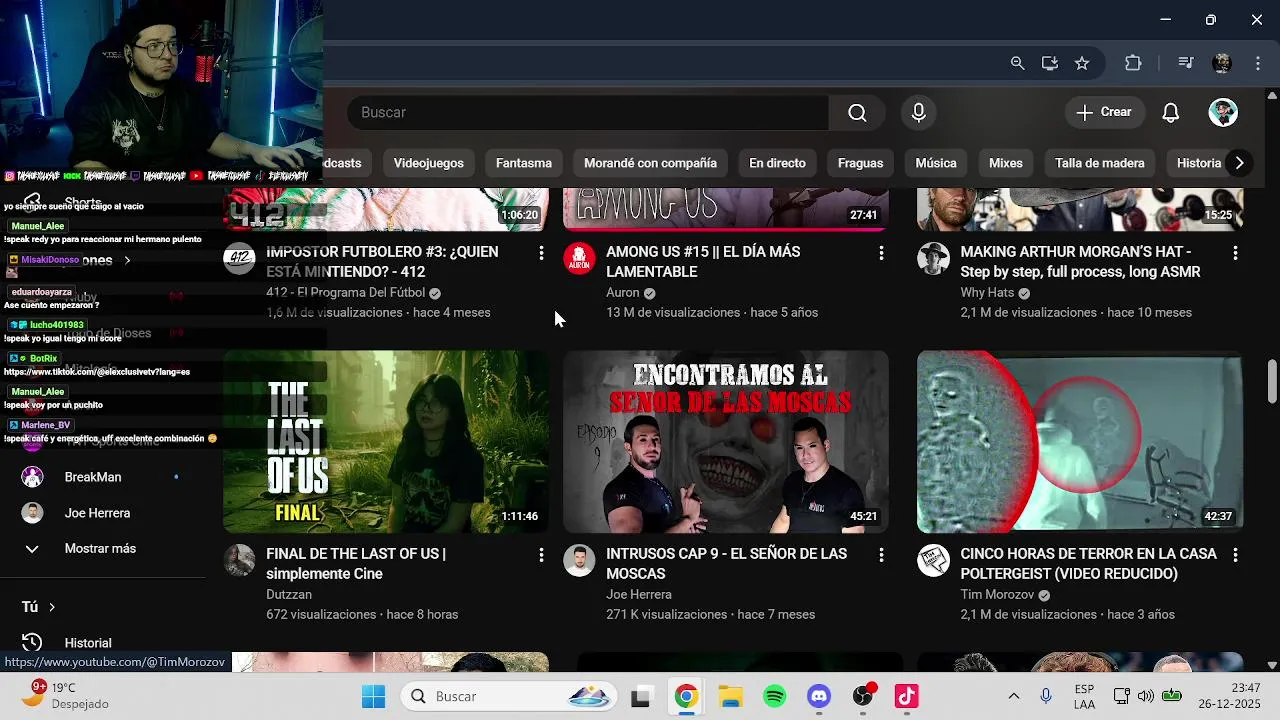Open Historial in the sidebar
Screen dimensions: 1280x720
88,643
